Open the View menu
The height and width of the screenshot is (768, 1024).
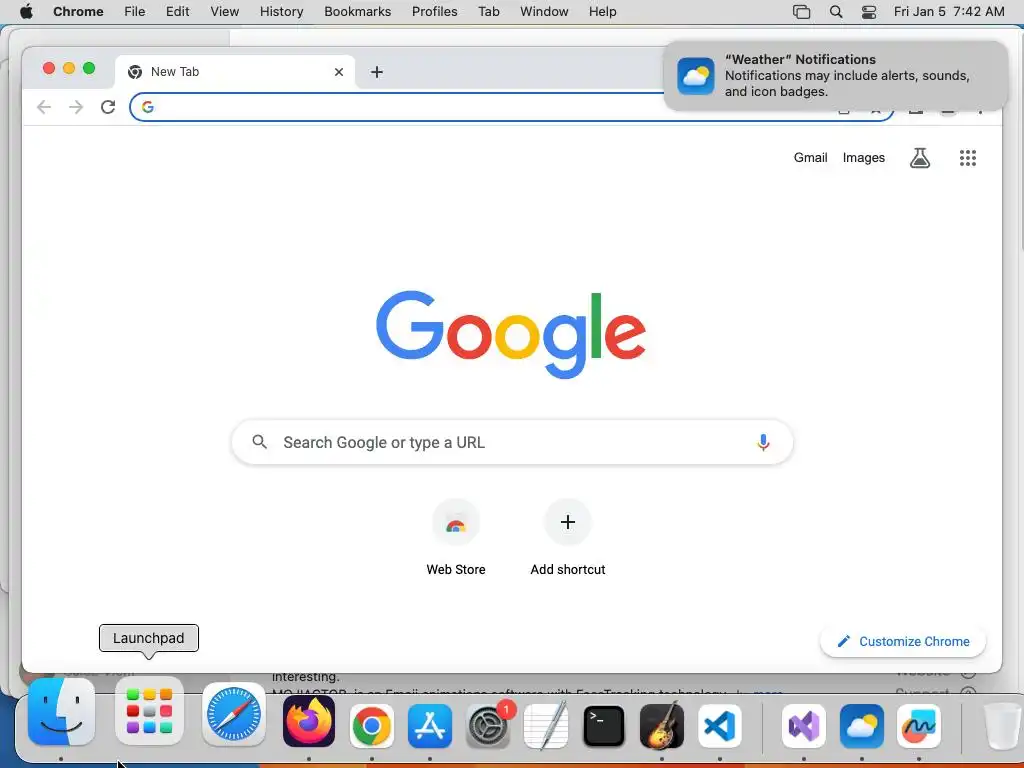click(x=224, y=12)
